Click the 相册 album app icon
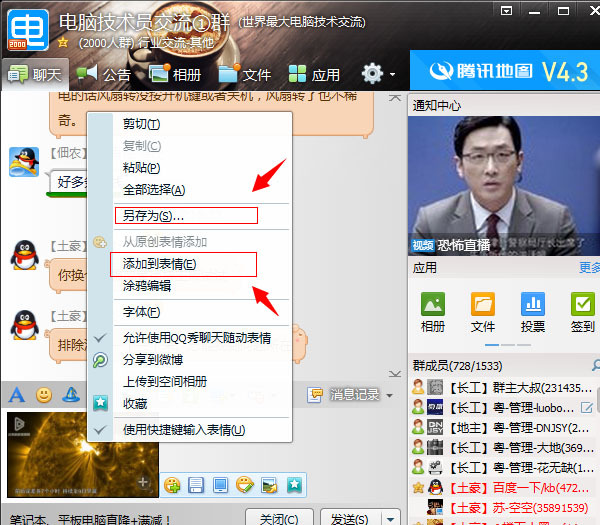 pos(433,304)
